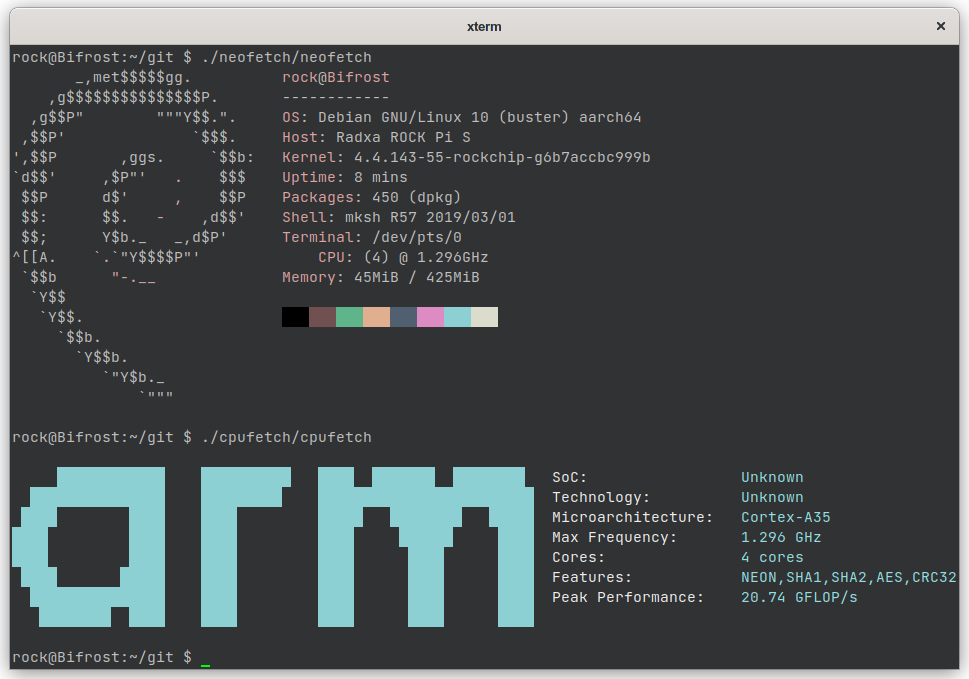The width and height of the screenshot is (969, 679).
Task: Click the cyan color block
Action: 458,317
